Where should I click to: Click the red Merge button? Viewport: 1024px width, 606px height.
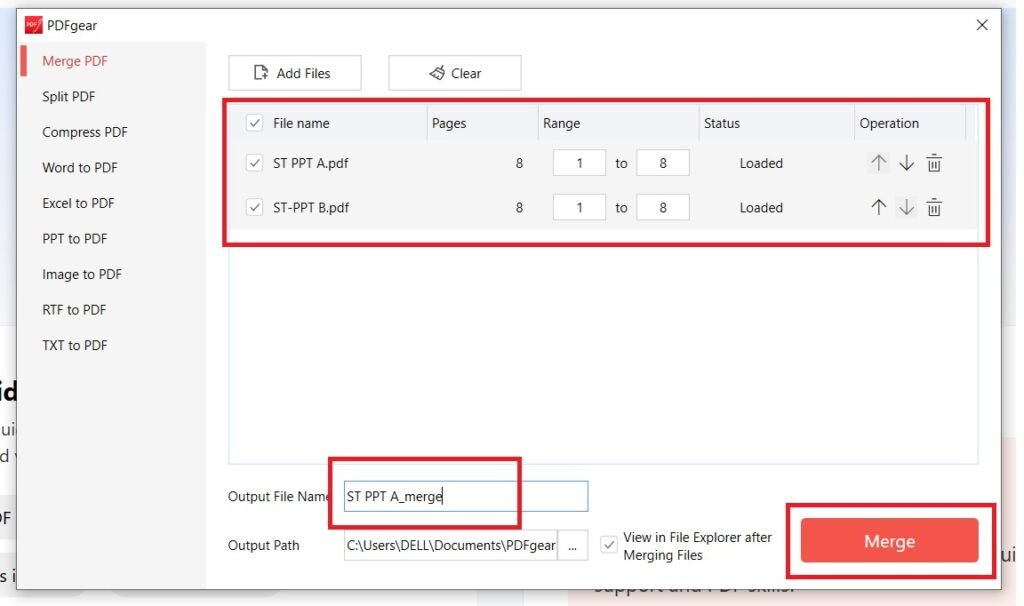889,541
